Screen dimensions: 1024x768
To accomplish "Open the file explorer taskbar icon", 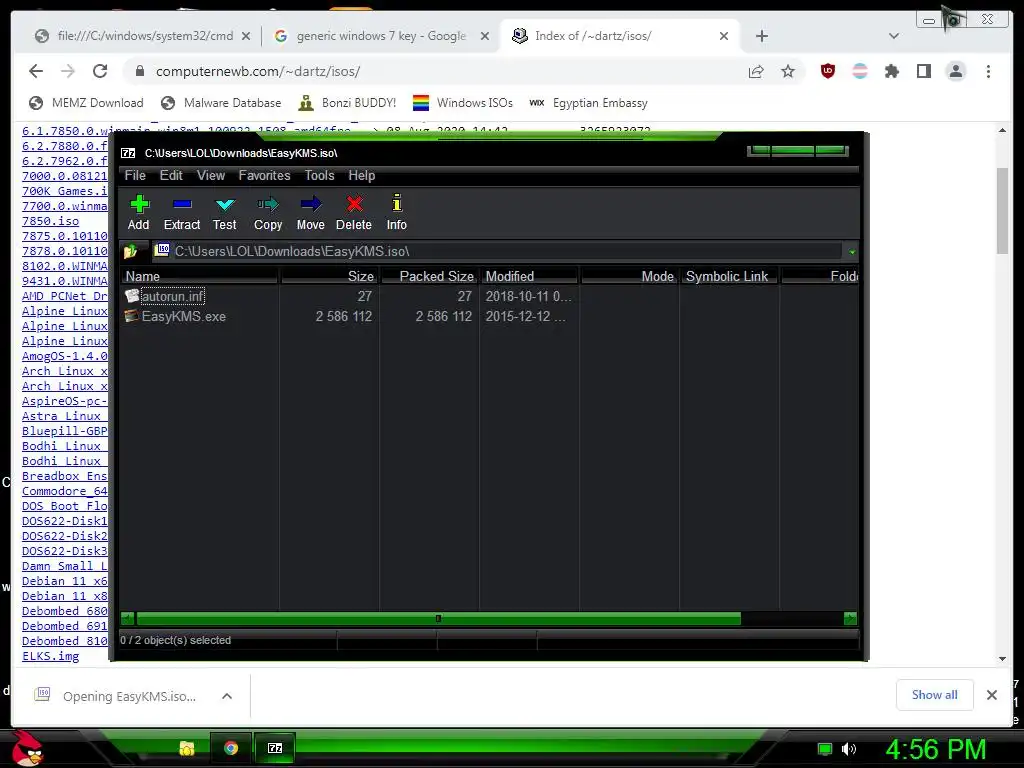I will pyautogui.click(x=187, y=748).
